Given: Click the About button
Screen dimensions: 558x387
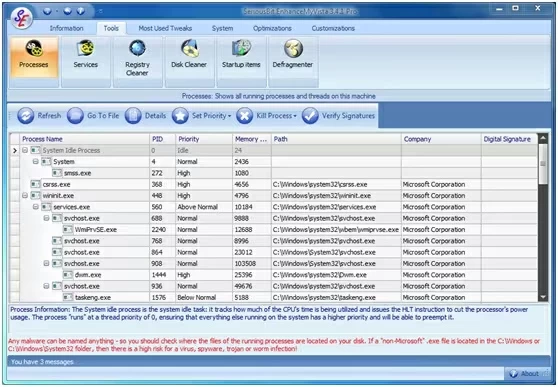Looking at the screenshot, I should click(x=524, y=373).
